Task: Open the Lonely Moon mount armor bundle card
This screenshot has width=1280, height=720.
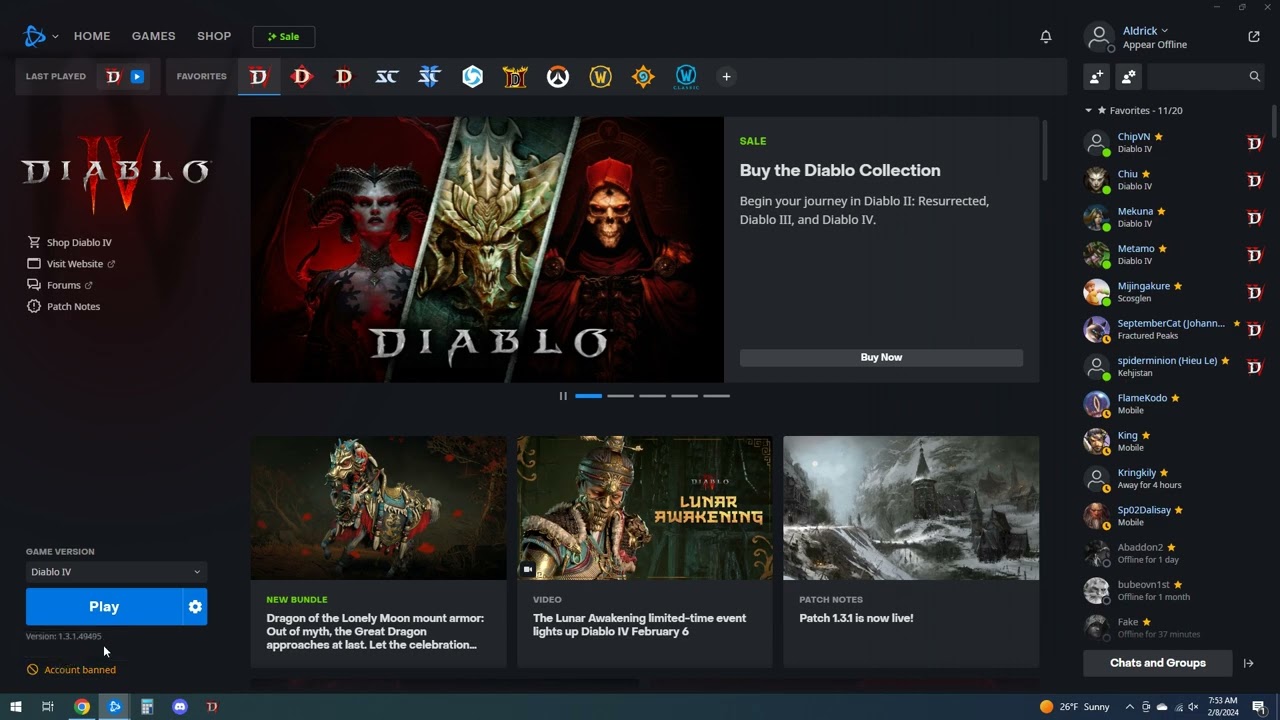Action: coord(378,551)
